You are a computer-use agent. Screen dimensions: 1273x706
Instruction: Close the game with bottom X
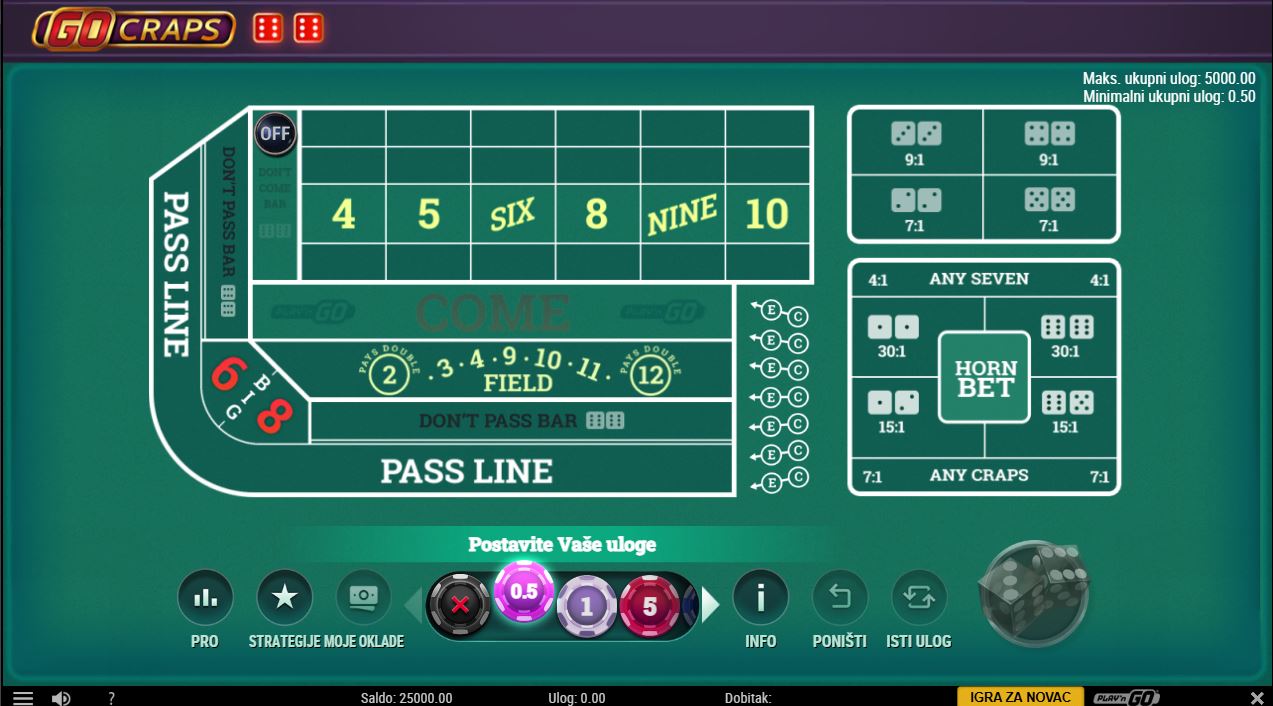pos(1257,698)
